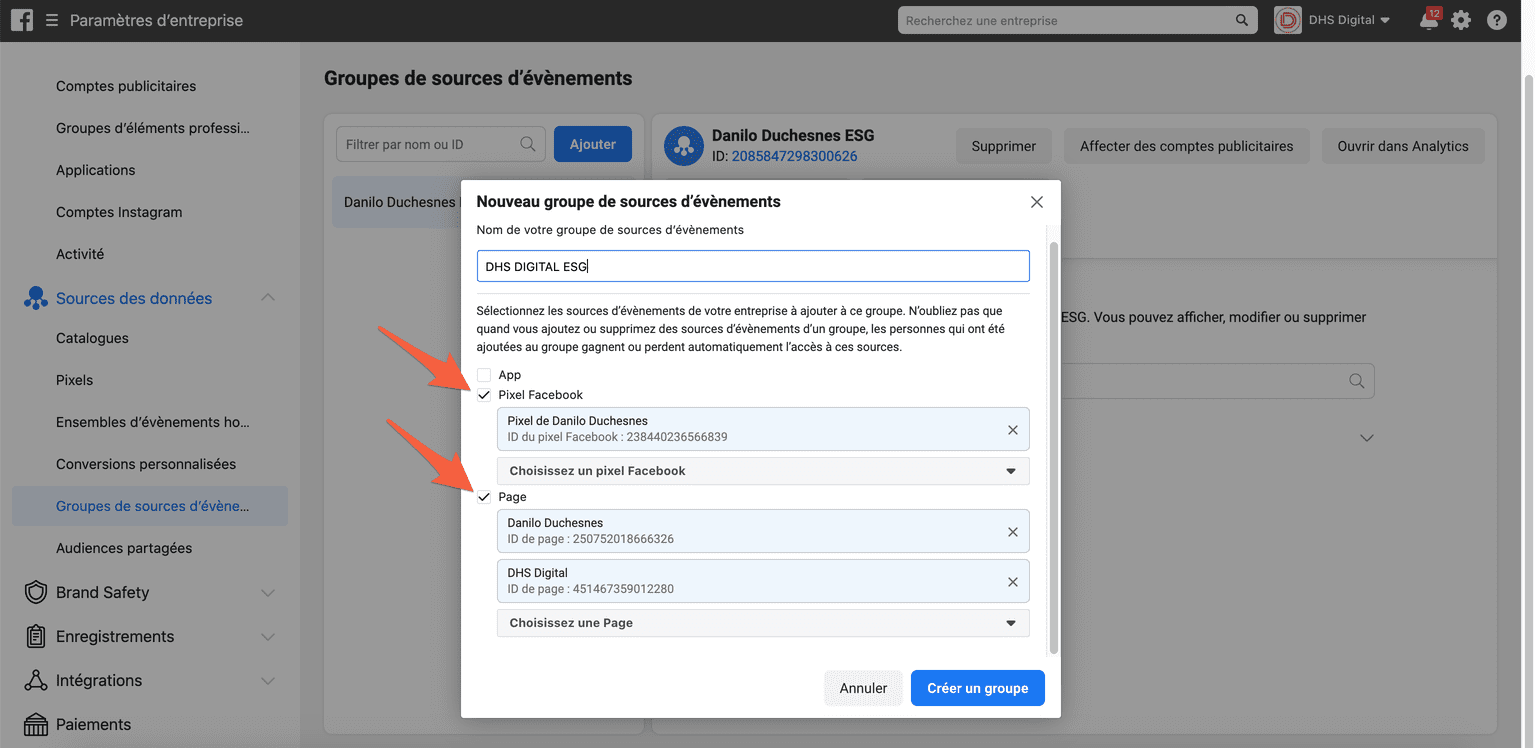Close the Nouveau groupe dialog with X
Viewport: 1535px width, 748px height.
coord(1037,202)
